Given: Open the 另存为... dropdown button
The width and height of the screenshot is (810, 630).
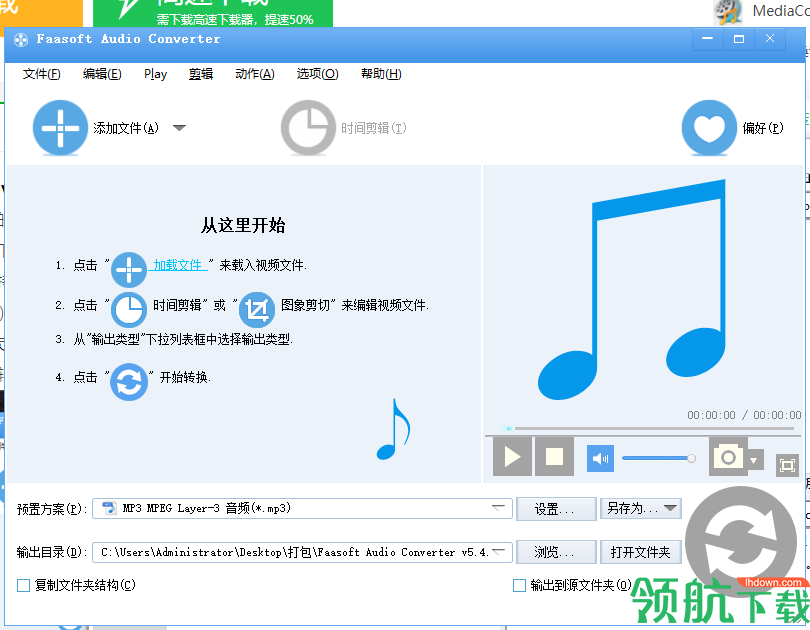Looking at the screenshot, I should point(641,509).
